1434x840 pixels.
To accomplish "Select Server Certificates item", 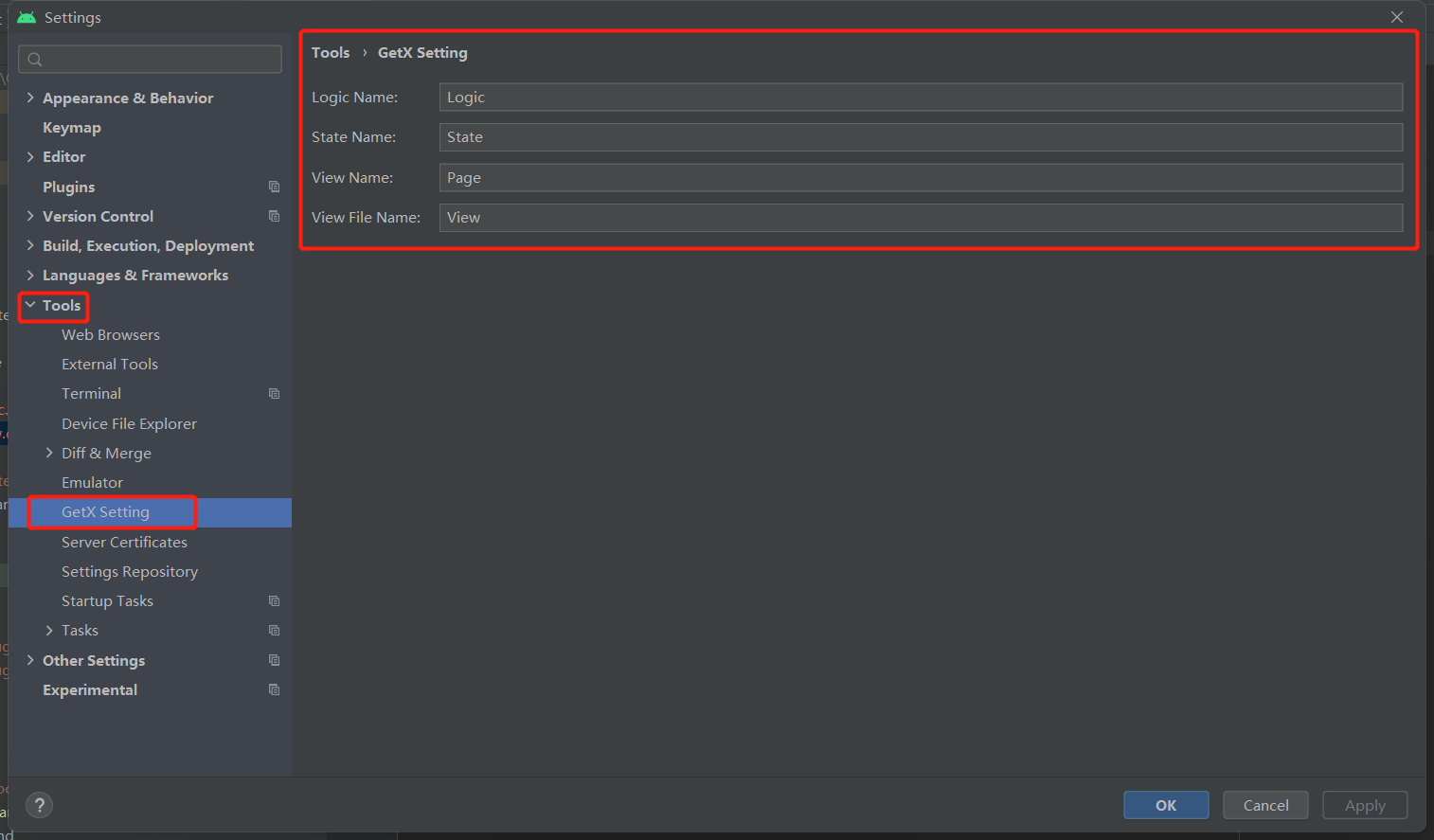I will coord(124,542).
